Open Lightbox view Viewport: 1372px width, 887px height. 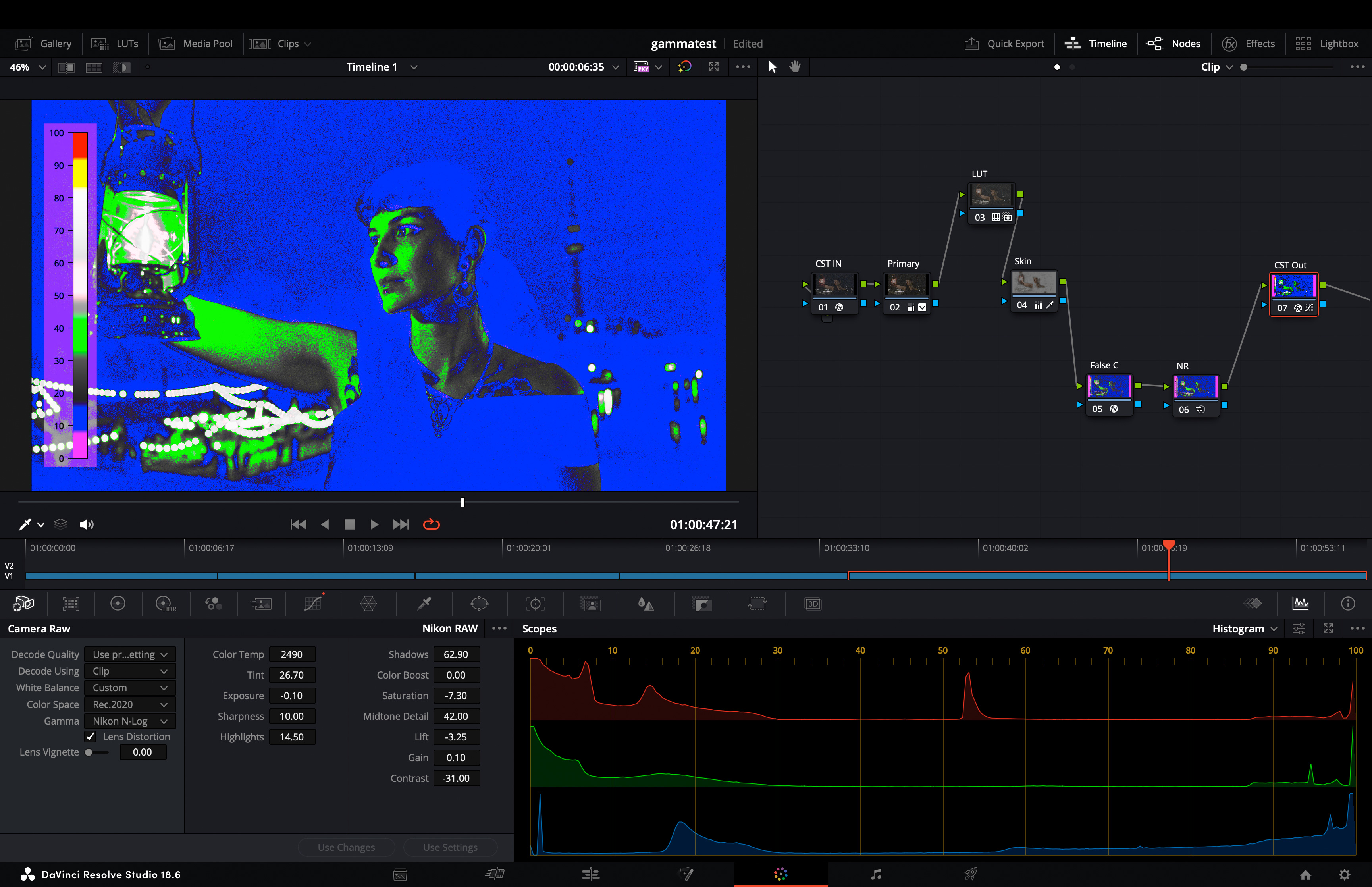click(1326, 44)
